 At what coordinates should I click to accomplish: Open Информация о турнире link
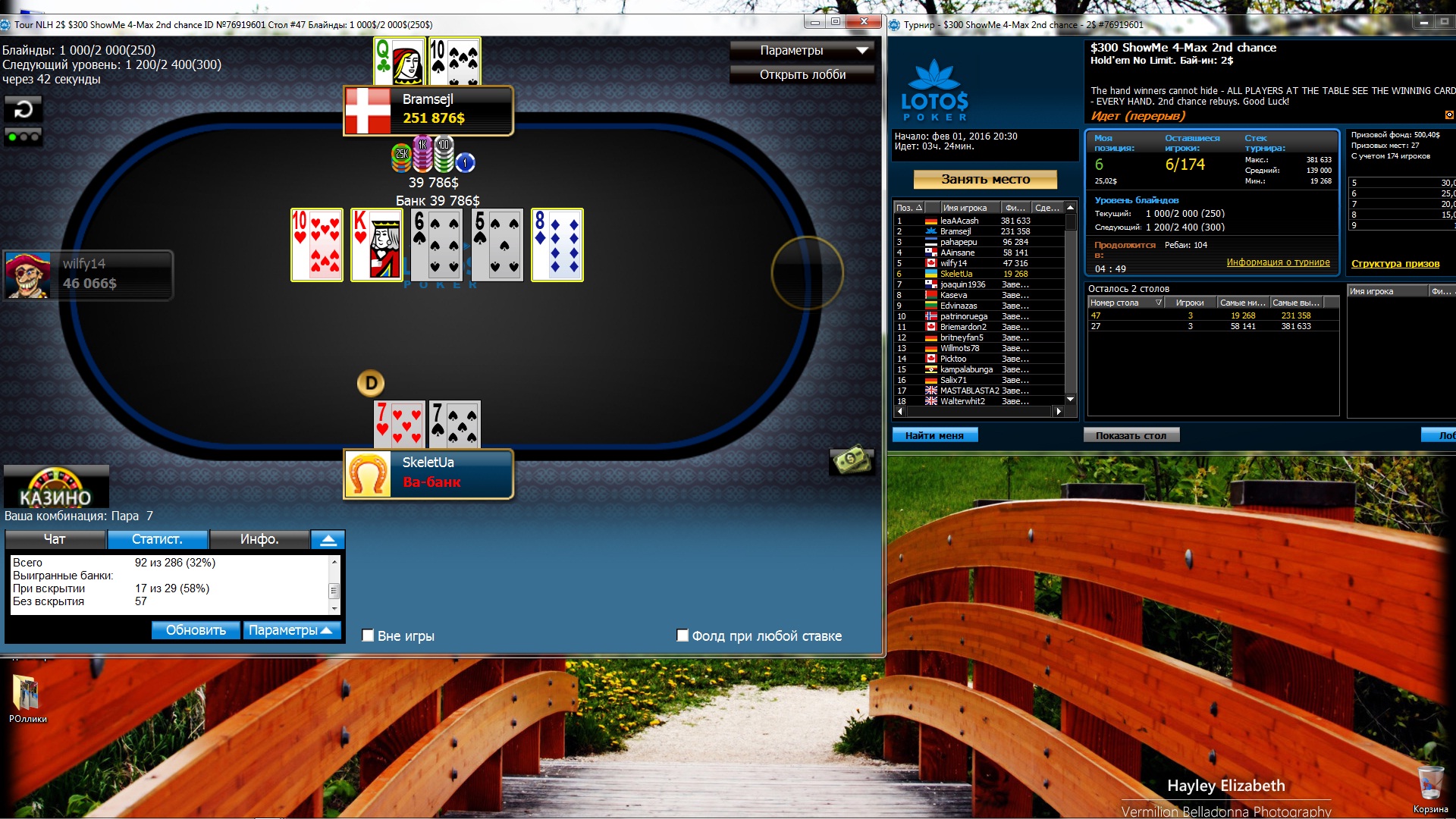pos(1278,262)
